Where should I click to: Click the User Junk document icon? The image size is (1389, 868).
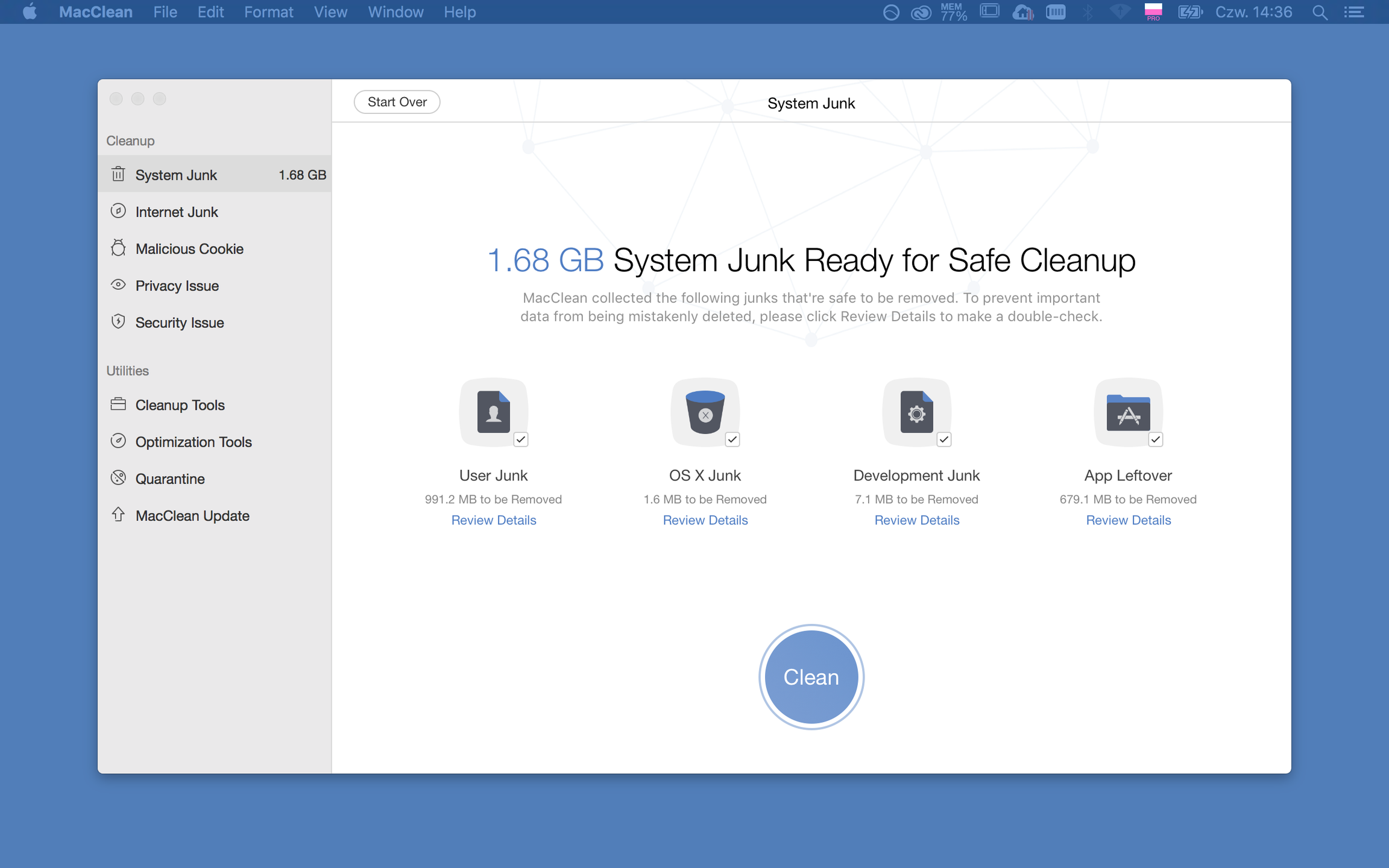coord(493,412)
